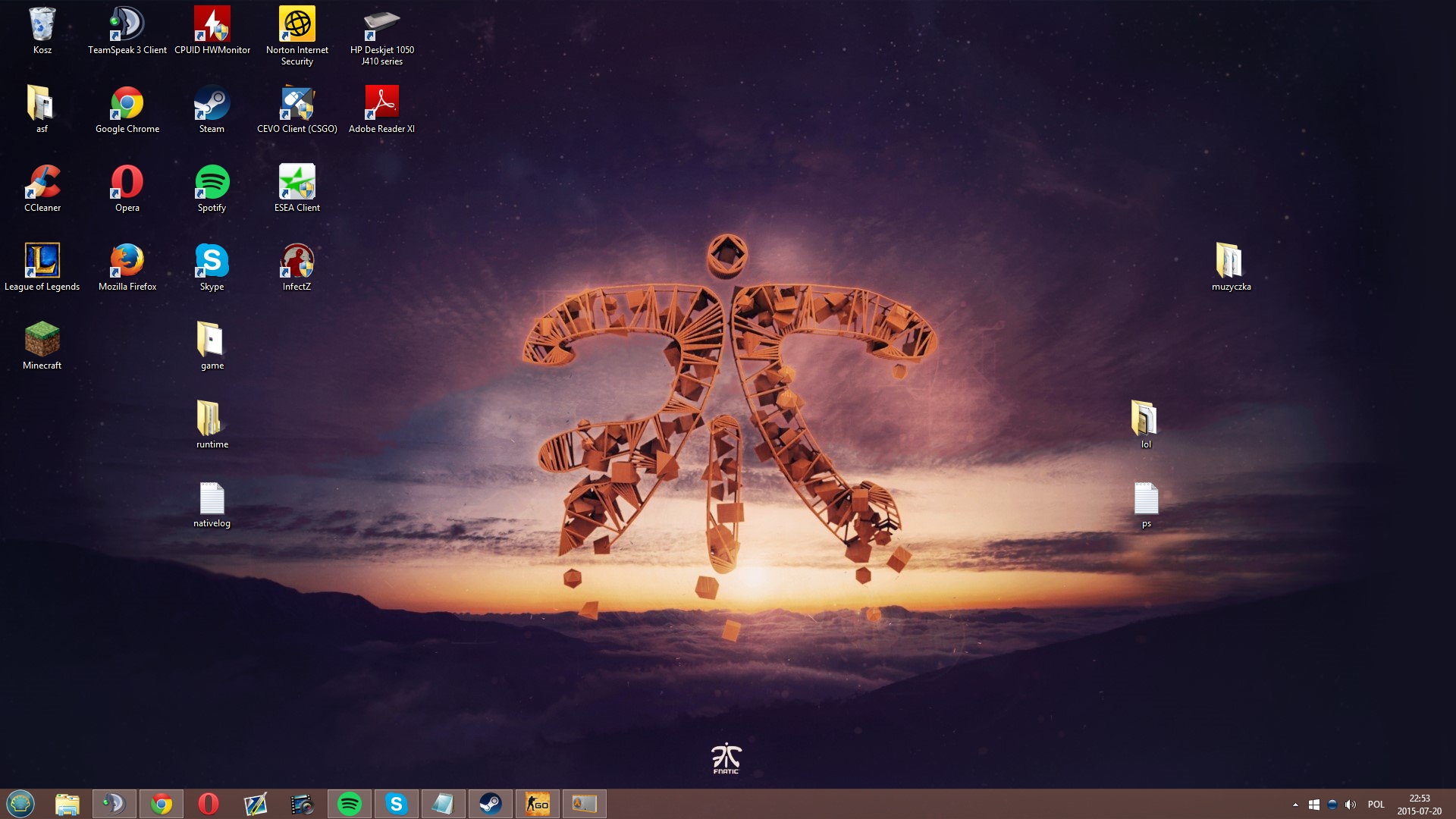Screen dimensions: 1456x819
Task: Switch to Skype in the taskbar
Action: pos(397,804)
